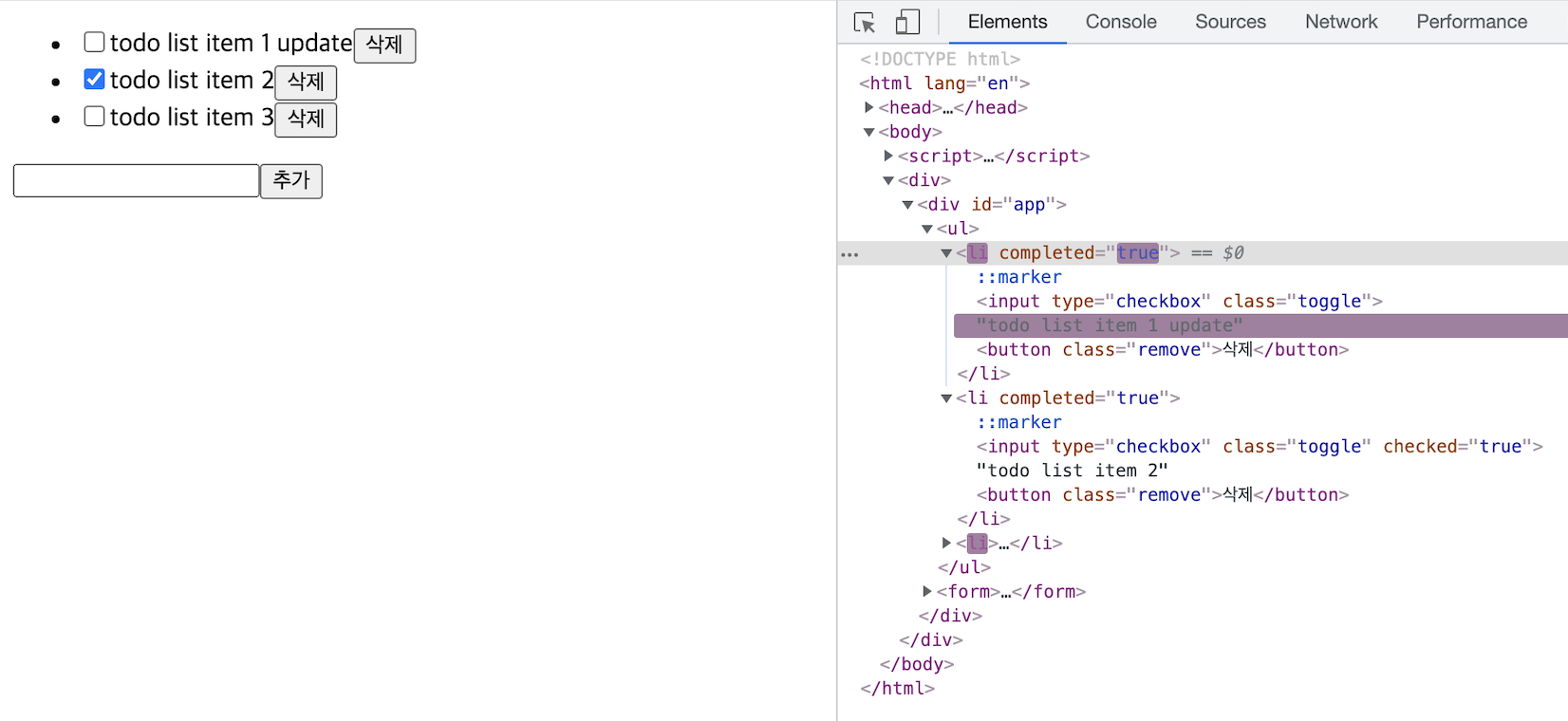Uncheck the 'todo list item 2' checkbox
Viewport: 1568px width, 721px height.
coord(94,79)
